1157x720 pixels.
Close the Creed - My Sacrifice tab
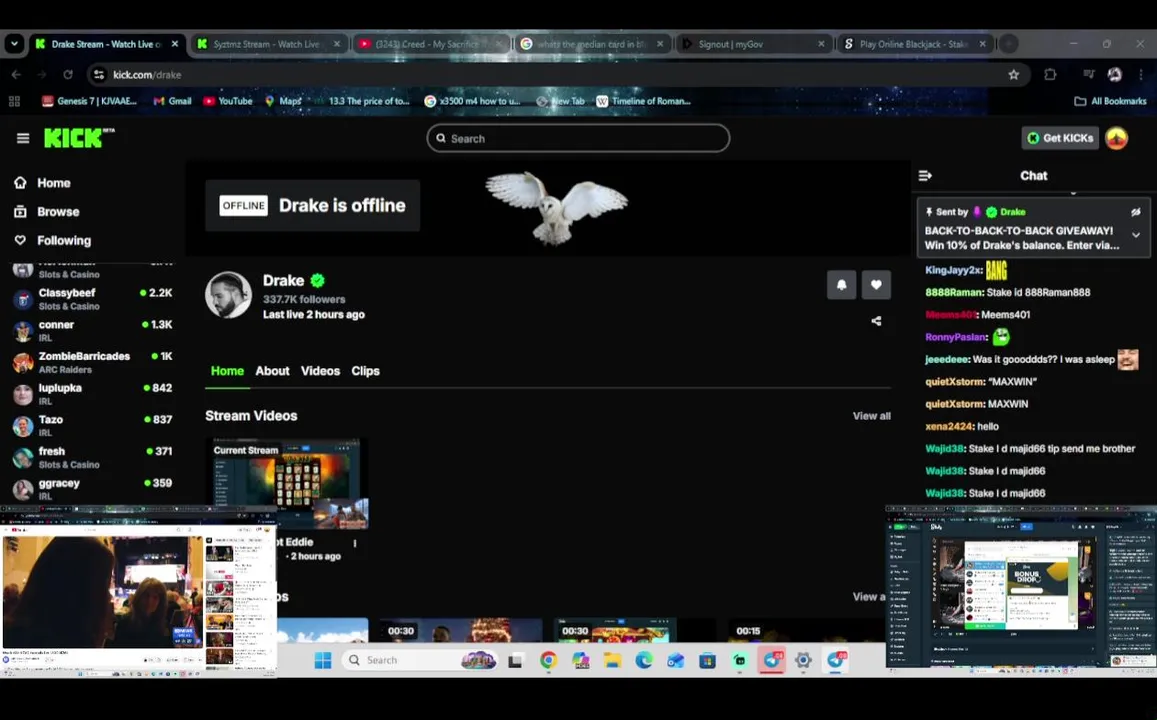click(x=499, y=44)
